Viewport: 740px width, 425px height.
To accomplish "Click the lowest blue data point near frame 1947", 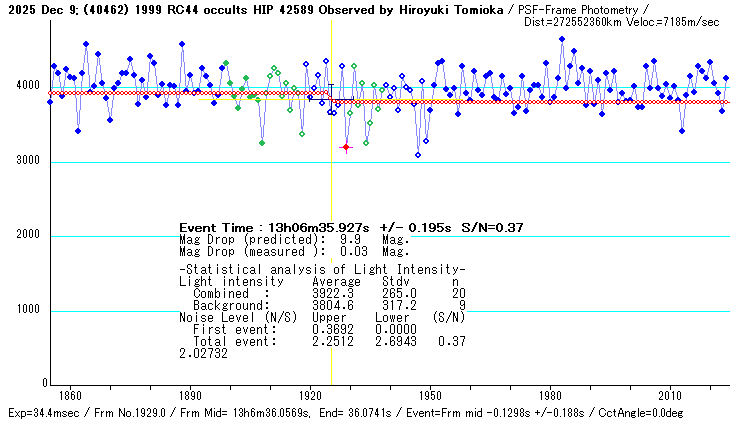I will (x=418, y=154).
